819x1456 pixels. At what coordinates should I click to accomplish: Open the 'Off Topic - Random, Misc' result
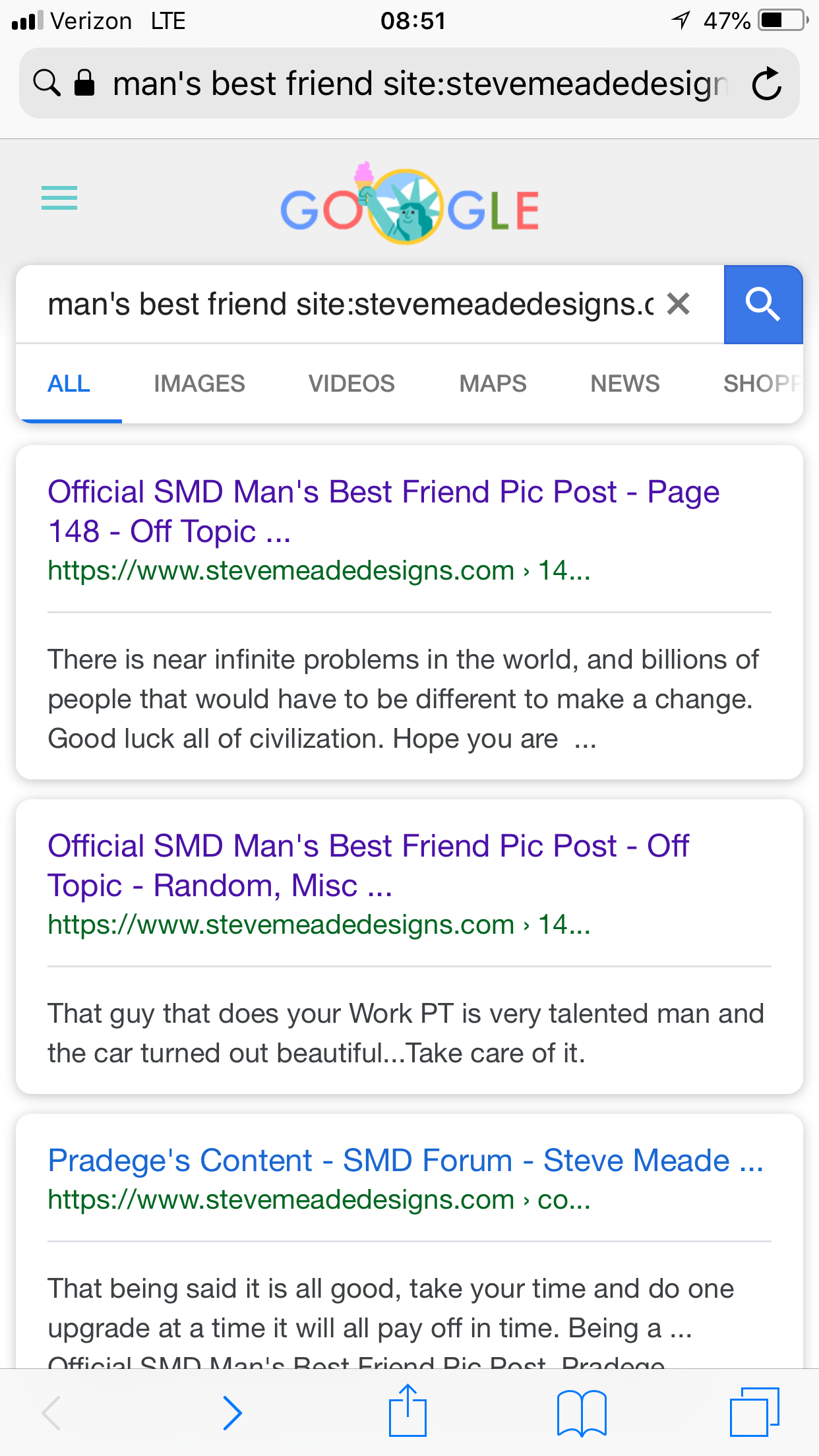coord(368,865)
